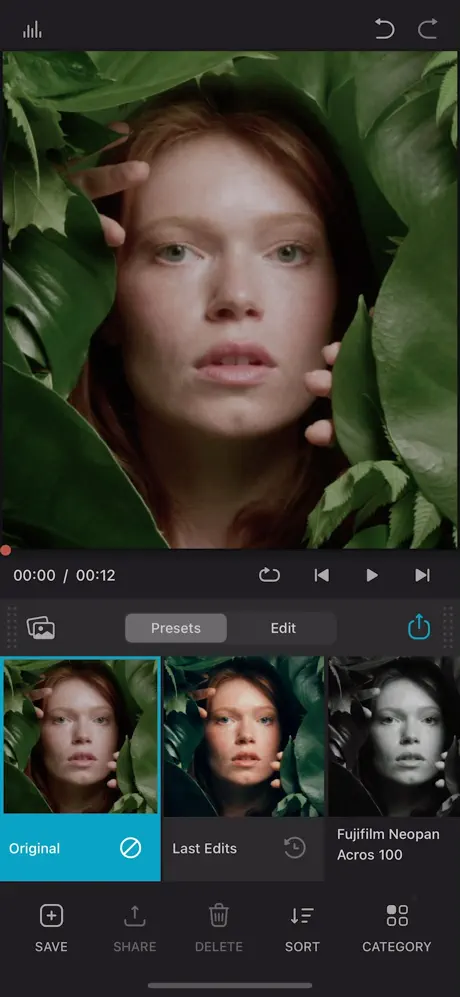Open the histogram icon at top left

(x=32, y=29)
